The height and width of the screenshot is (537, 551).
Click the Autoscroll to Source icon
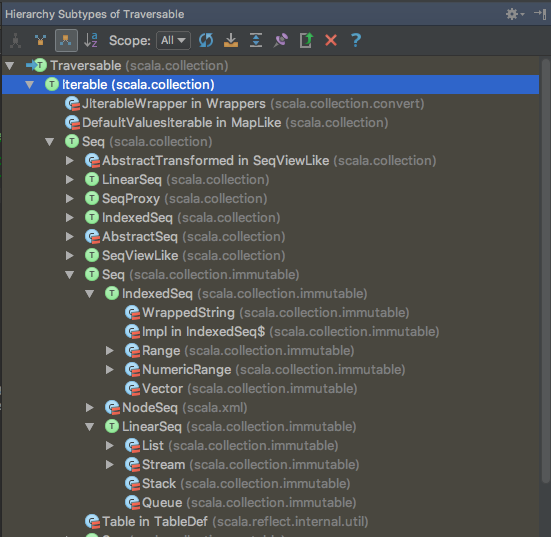click(231, 40)
